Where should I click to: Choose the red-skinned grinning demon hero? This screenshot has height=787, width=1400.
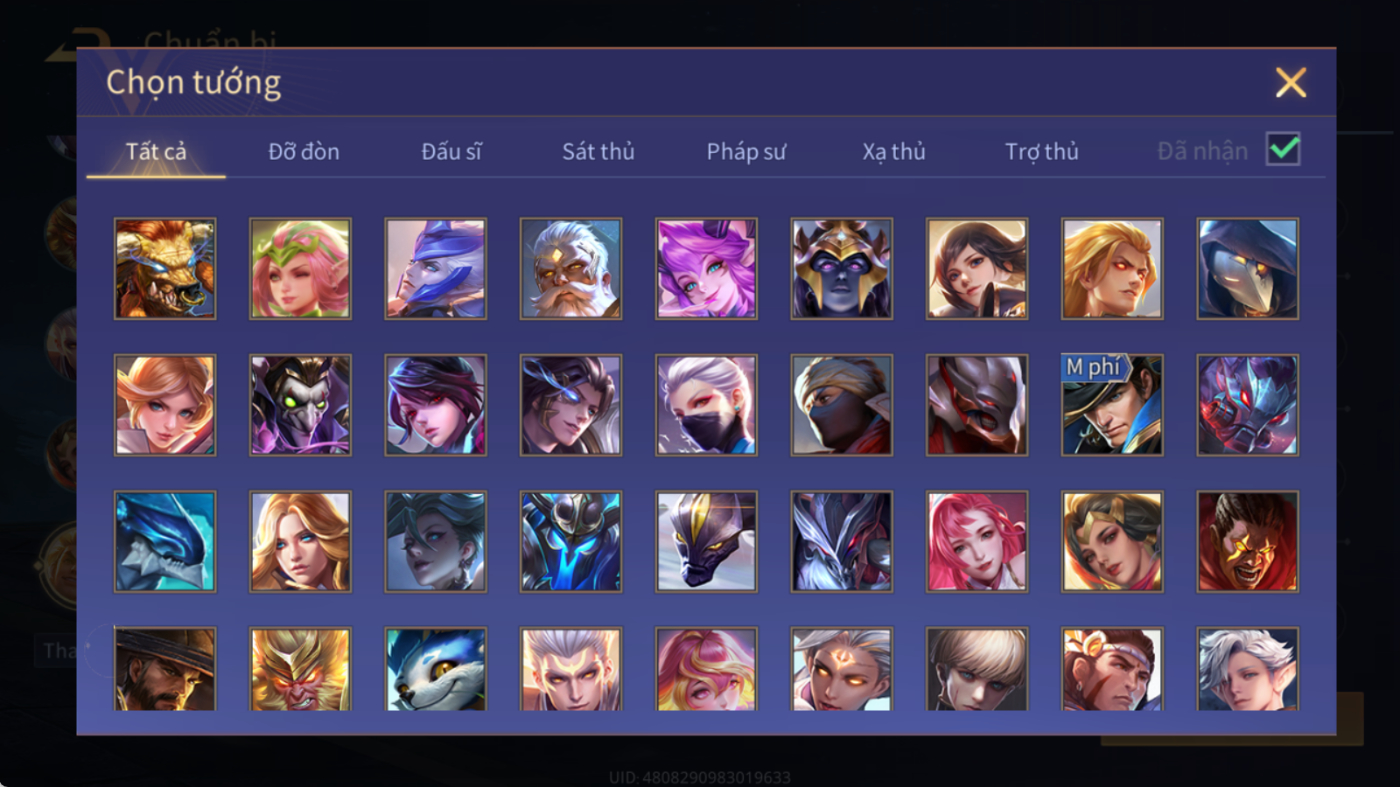coord(1248,541)
